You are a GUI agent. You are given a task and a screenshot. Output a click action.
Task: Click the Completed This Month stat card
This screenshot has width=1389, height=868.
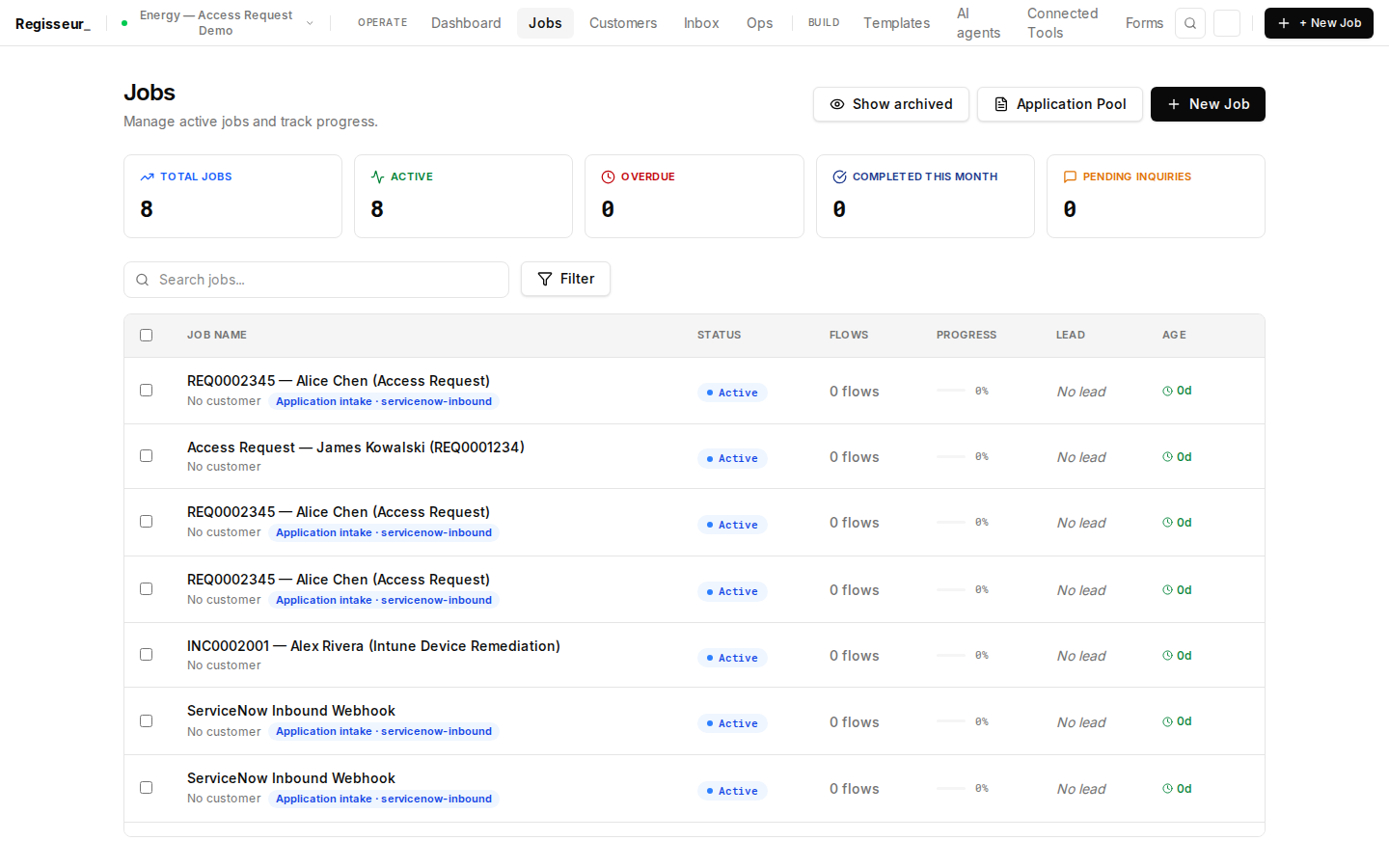point(925,196)
